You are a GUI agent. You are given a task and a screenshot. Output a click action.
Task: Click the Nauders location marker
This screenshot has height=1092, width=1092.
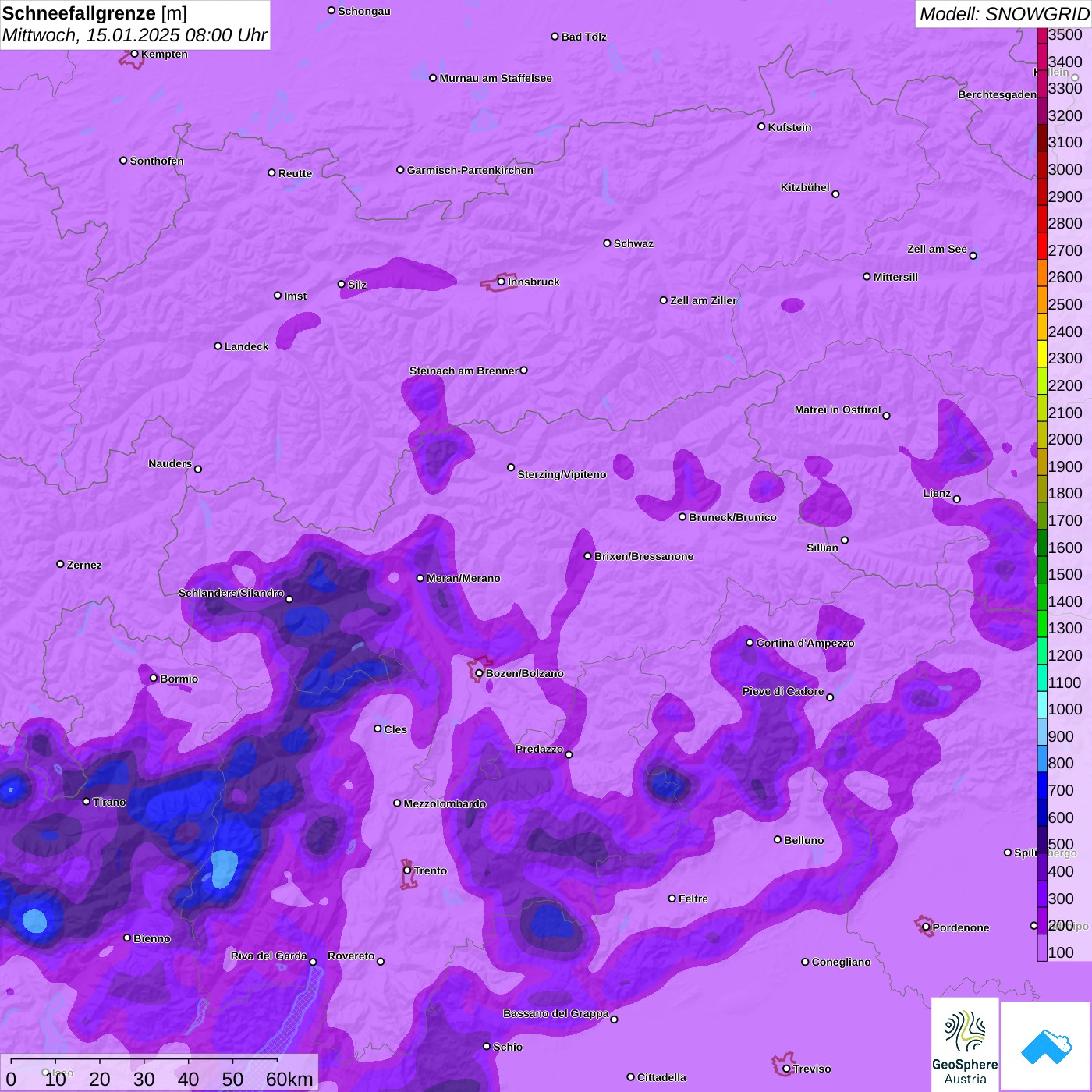pyautogui.click(x=198, y=470)
